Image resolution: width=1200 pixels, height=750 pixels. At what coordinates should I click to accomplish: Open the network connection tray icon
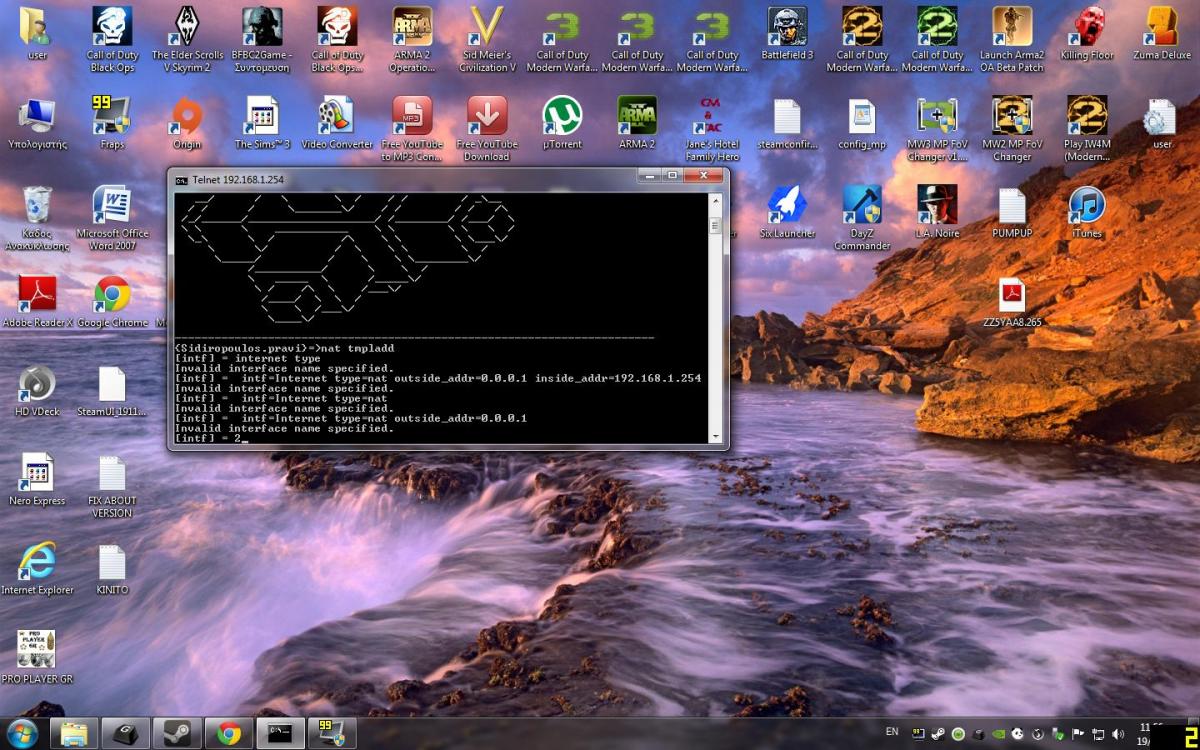pyautogui.click(x=1098, y=734)
